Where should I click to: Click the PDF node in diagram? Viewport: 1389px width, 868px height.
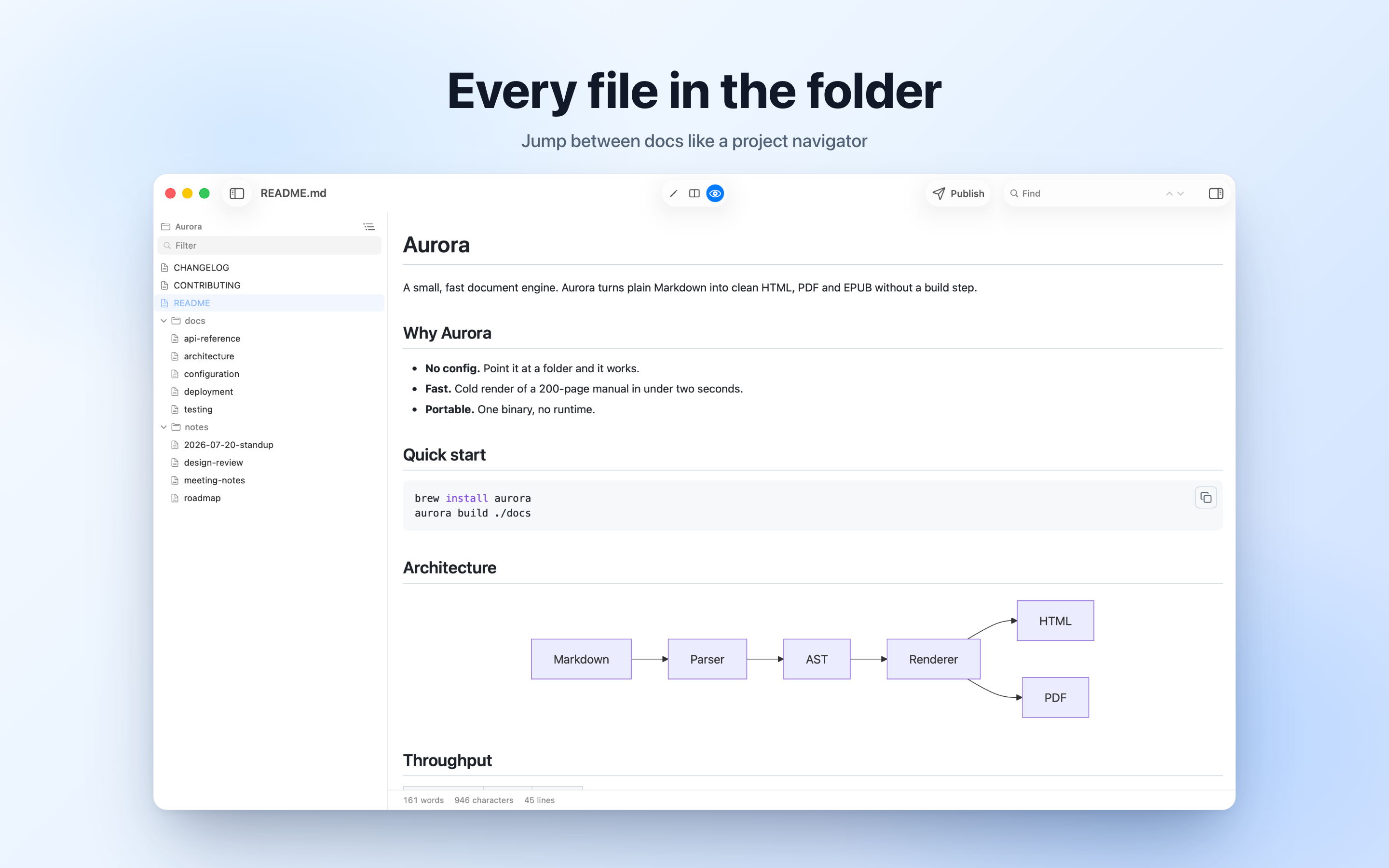pyautogui.click(x=1055, y=697)
